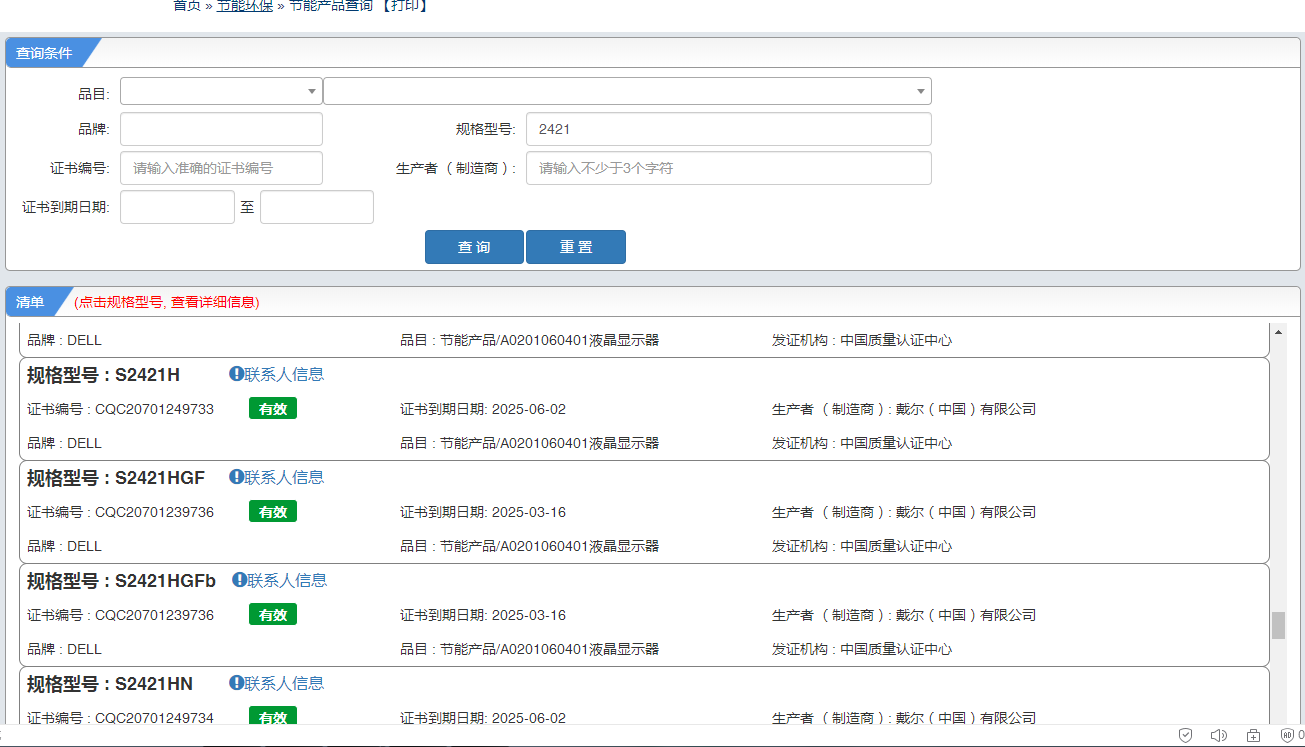Click the start date field for 证书到期日期
Screen dimensions: 1305x747
pyautogui.click(x=177, y=207)
